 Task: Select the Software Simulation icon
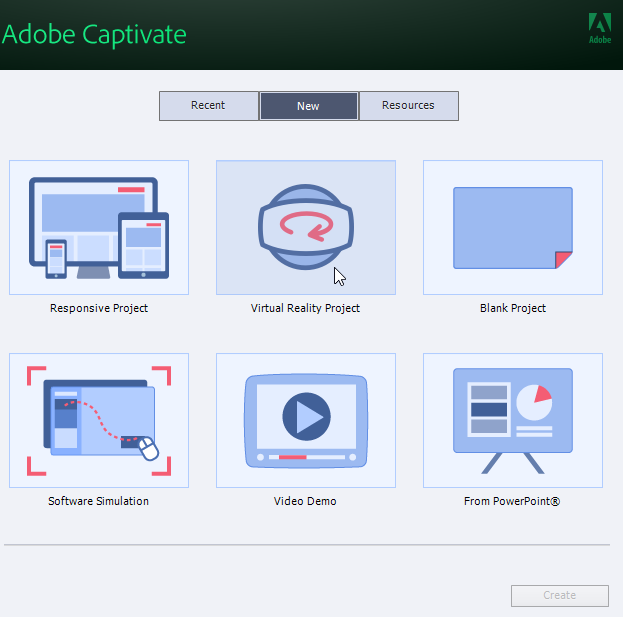tap(99, 420)
